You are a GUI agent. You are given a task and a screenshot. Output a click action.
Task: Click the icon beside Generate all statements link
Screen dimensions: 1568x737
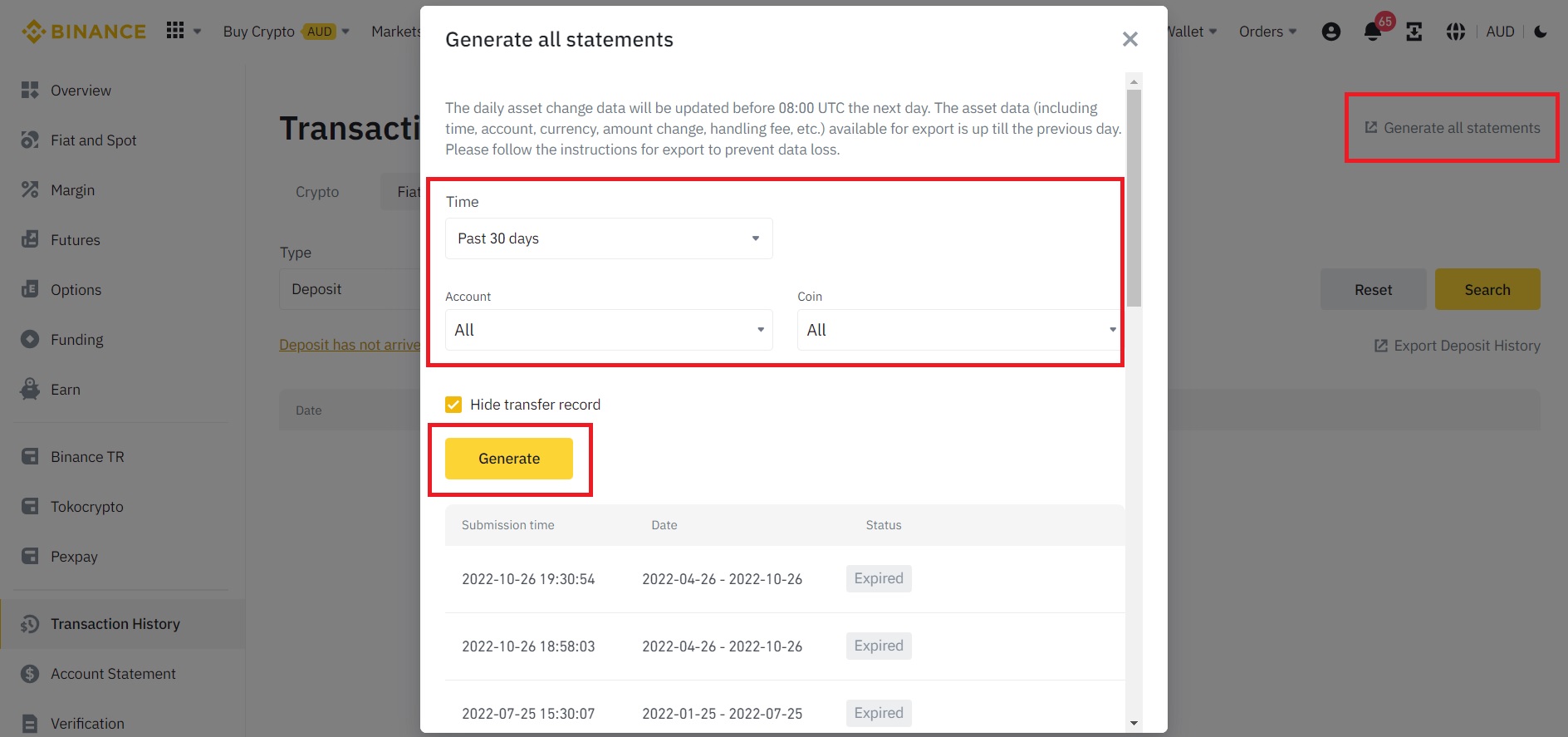click(x=1371, y=127)
